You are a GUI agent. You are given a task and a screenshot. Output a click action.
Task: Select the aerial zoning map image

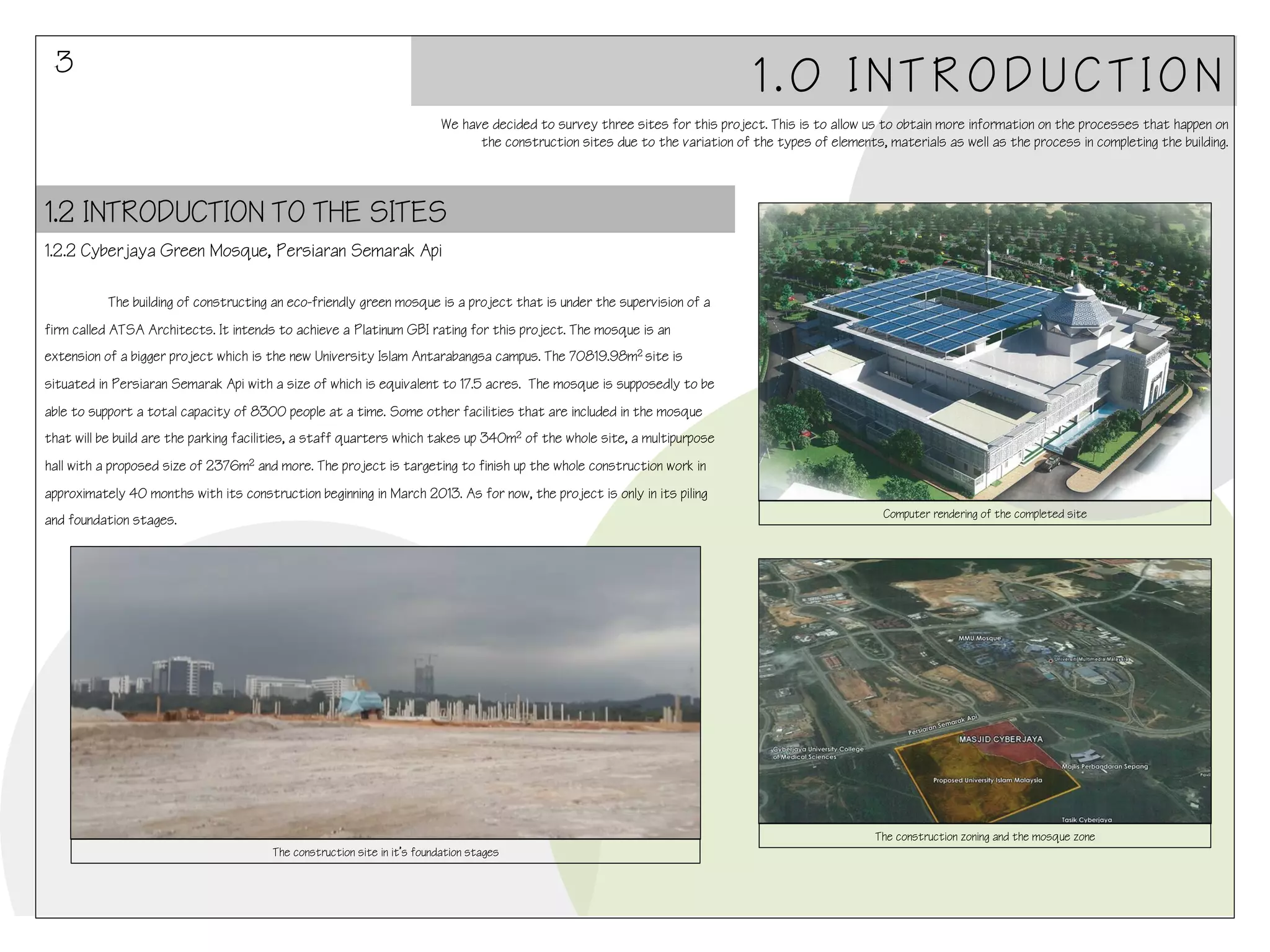[x=985, y=691]
